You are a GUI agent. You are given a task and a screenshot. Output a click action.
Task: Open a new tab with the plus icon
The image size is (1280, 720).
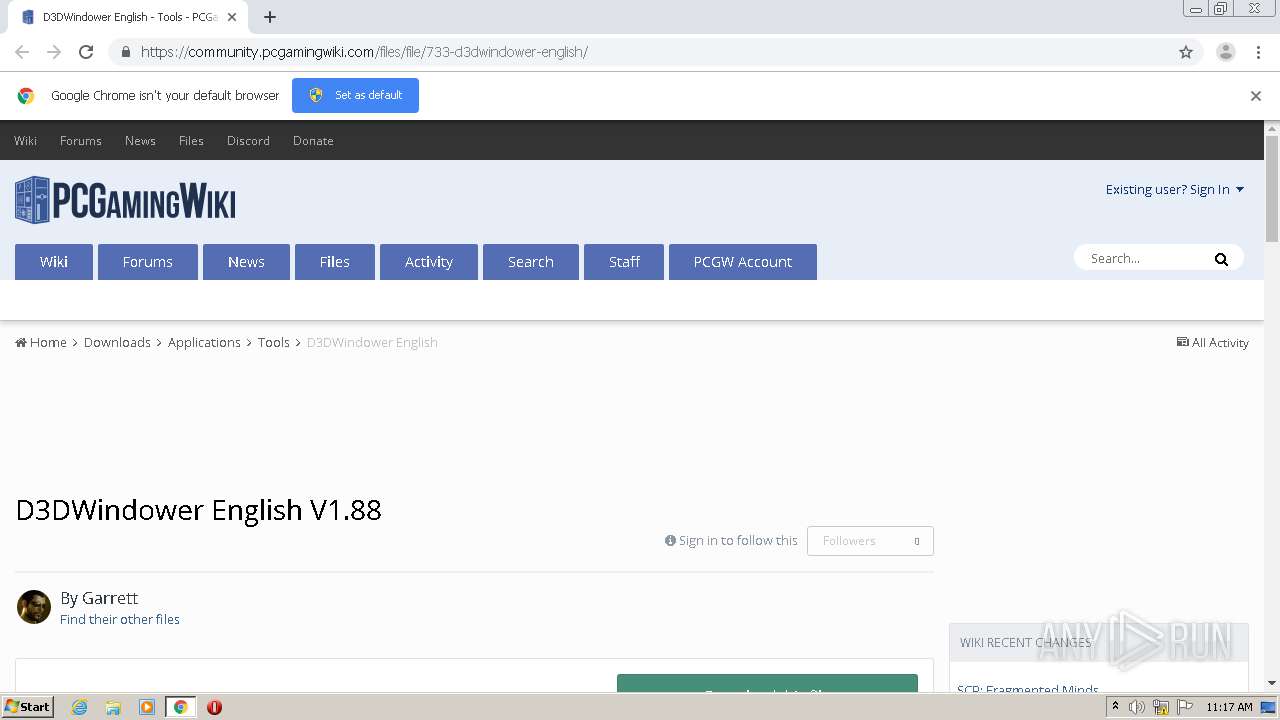point(270,17)
